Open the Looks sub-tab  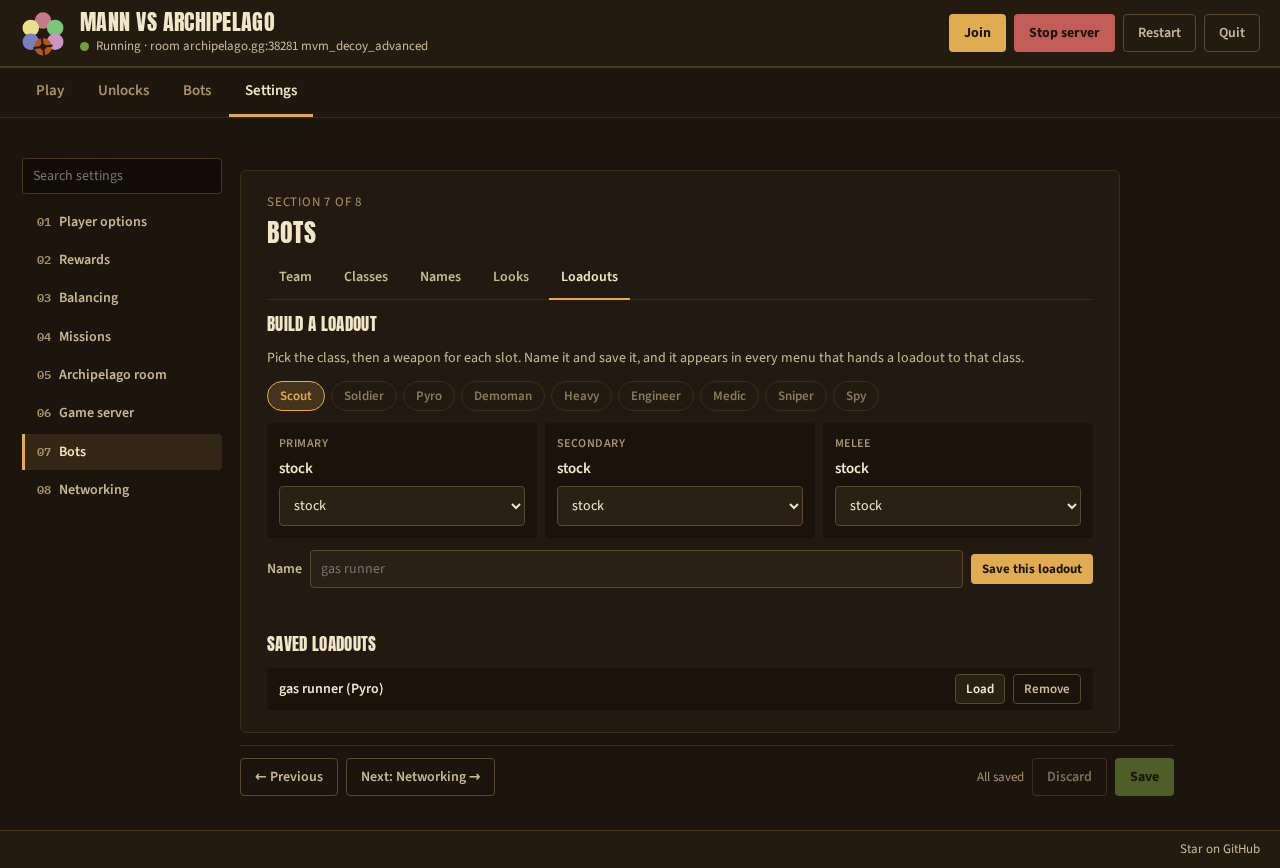(511, 277)
